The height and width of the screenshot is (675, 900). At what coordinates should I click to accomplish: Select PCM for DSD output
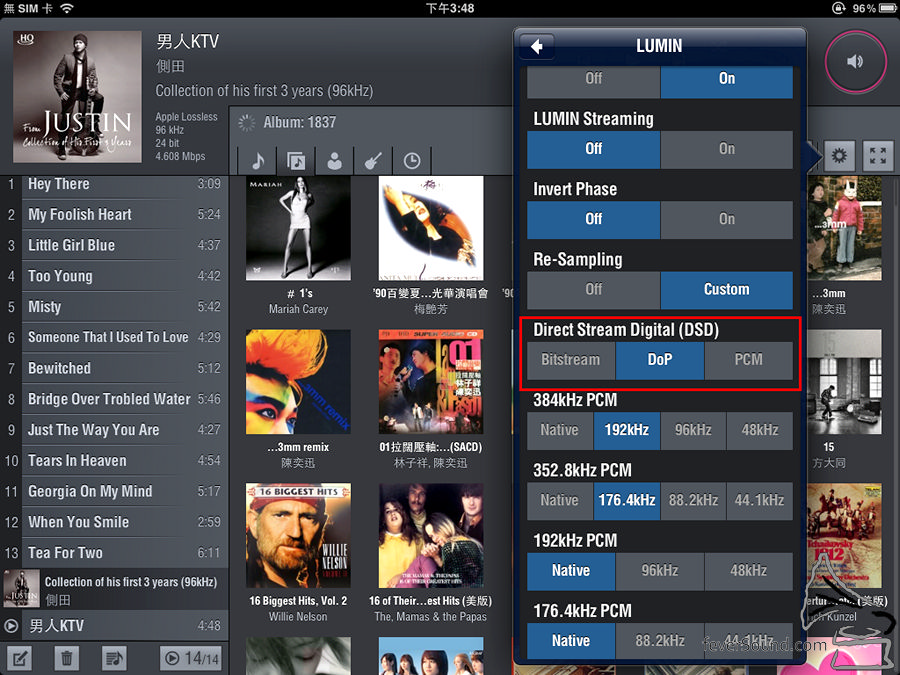[x=748, y=360]
